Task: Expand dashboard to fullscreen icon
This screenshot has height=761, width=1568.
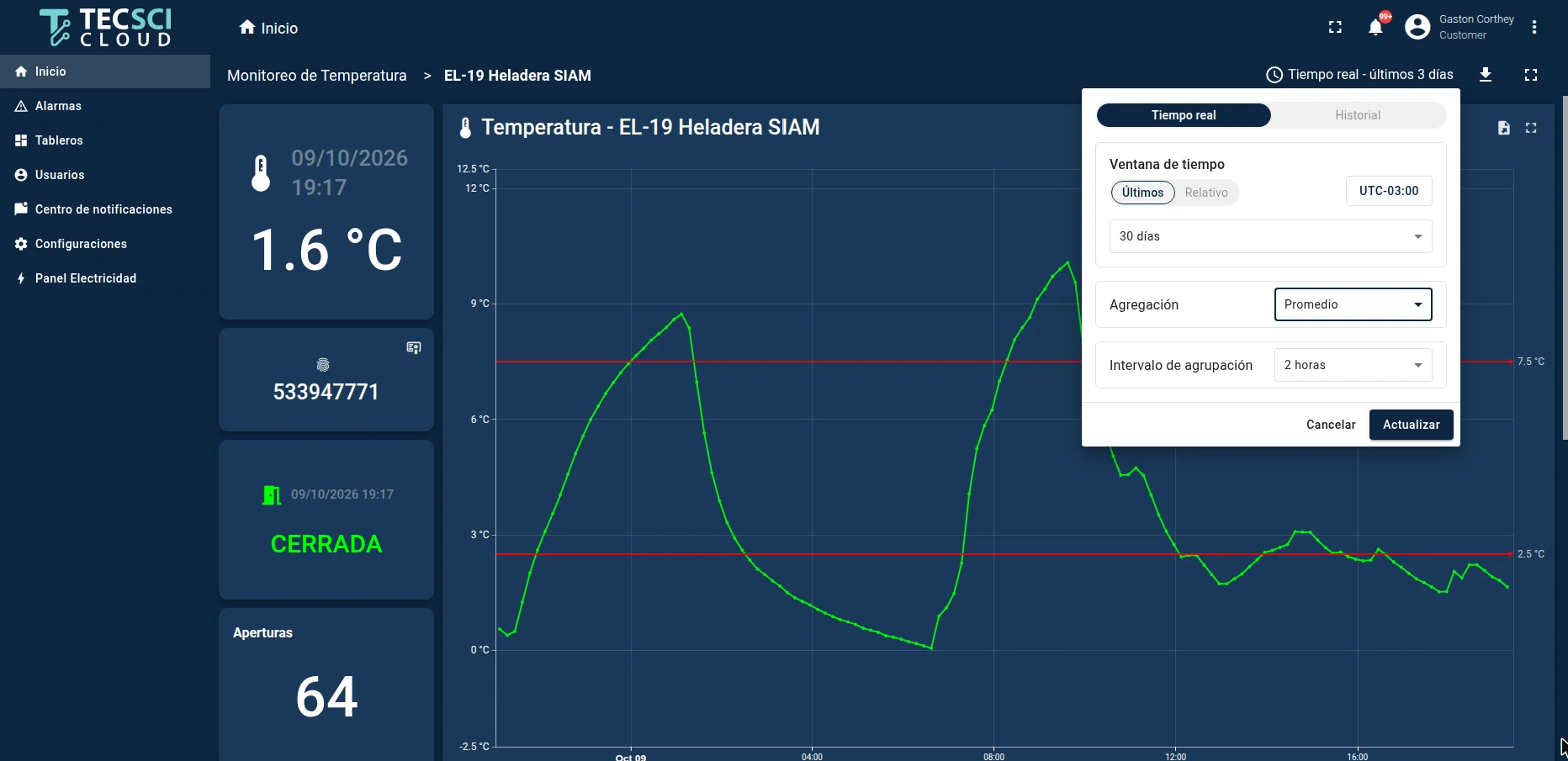Action: point(1531,75)
